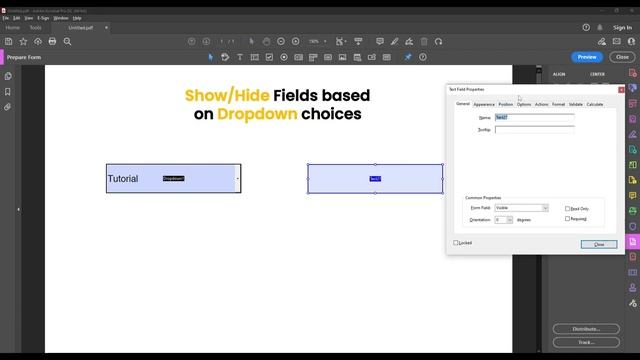Screen dimensions: 640x360
Task: Open the Dropdown1 field arrow on page
Action: [x=238, y=179]
